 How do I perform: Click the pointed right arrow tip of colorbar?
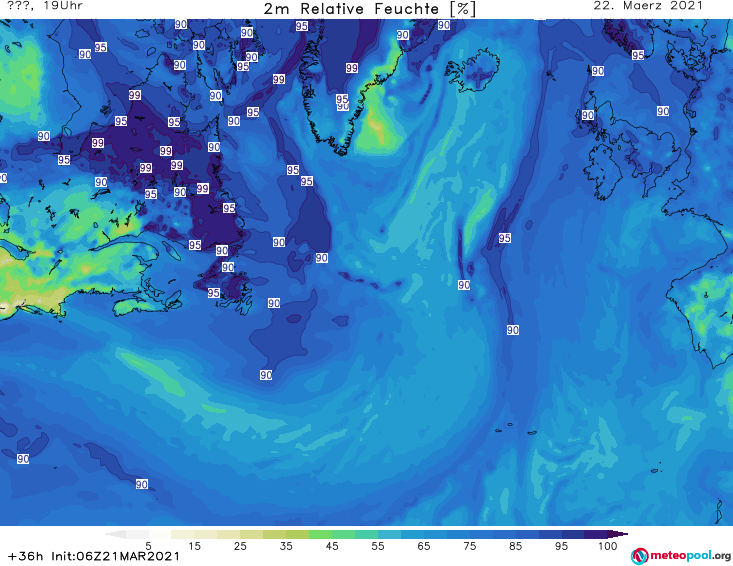[x=618, y=534]
